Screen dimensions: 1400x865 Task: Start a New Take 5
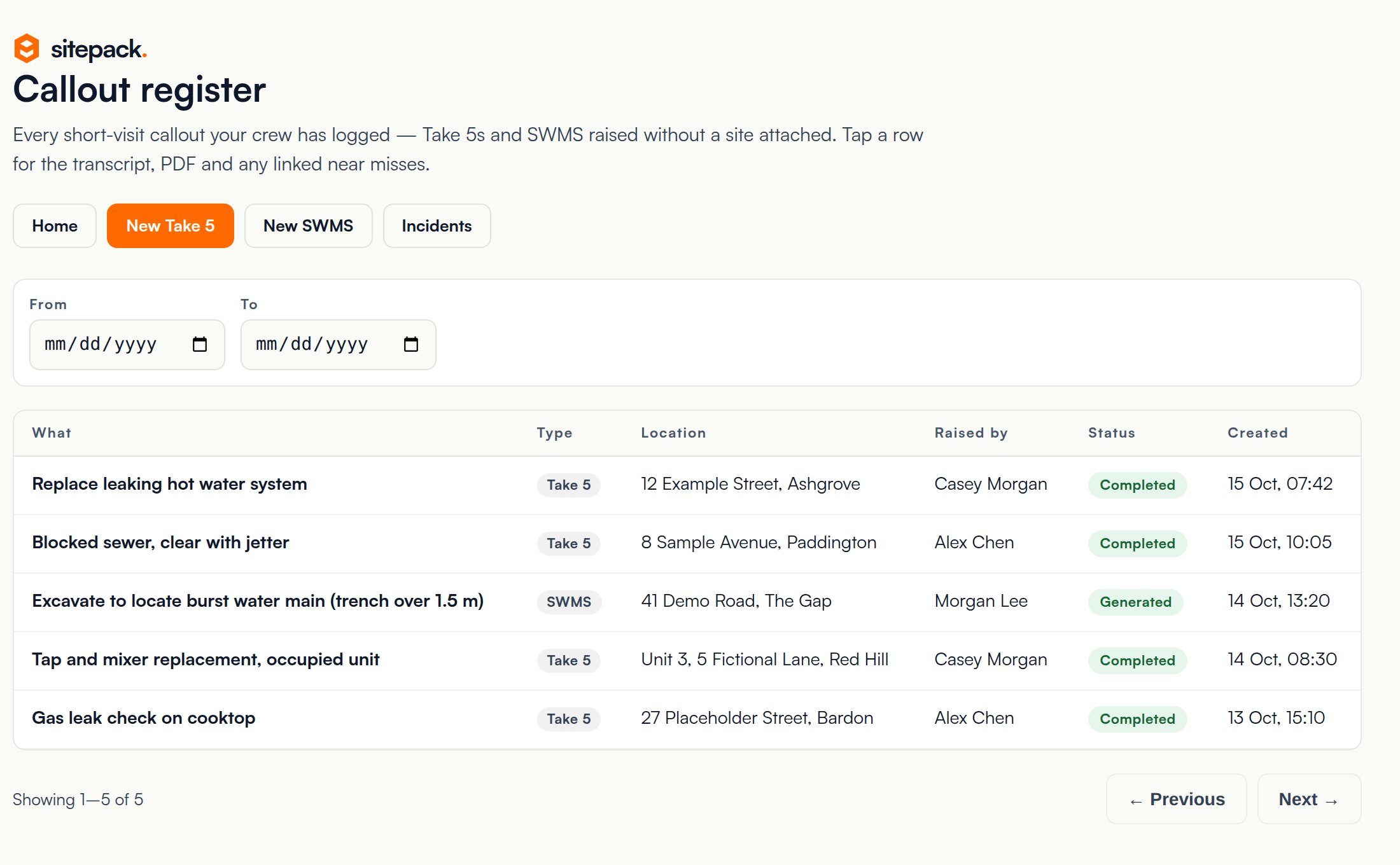(171, 226)
